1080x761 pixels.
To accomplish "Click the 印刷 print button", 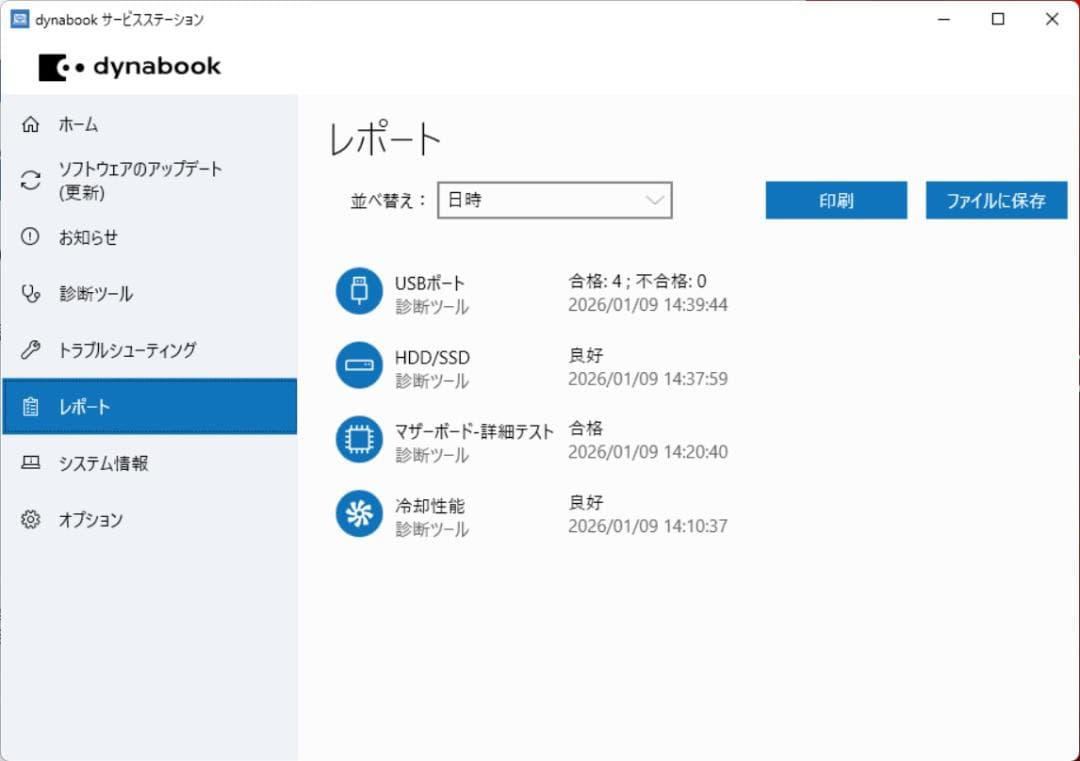I will coord(836,200).
